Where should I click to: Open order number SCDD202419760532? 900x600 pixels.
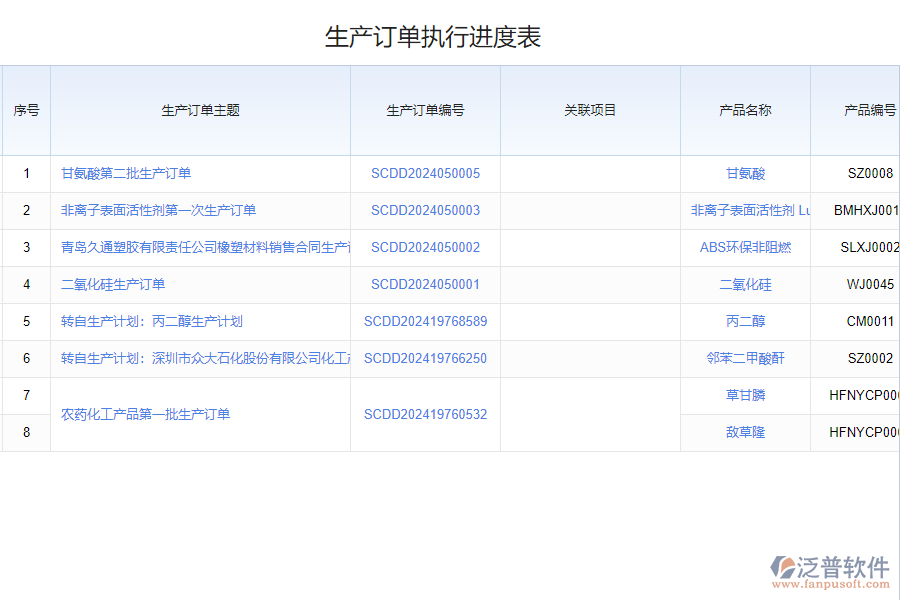[425, 414]
